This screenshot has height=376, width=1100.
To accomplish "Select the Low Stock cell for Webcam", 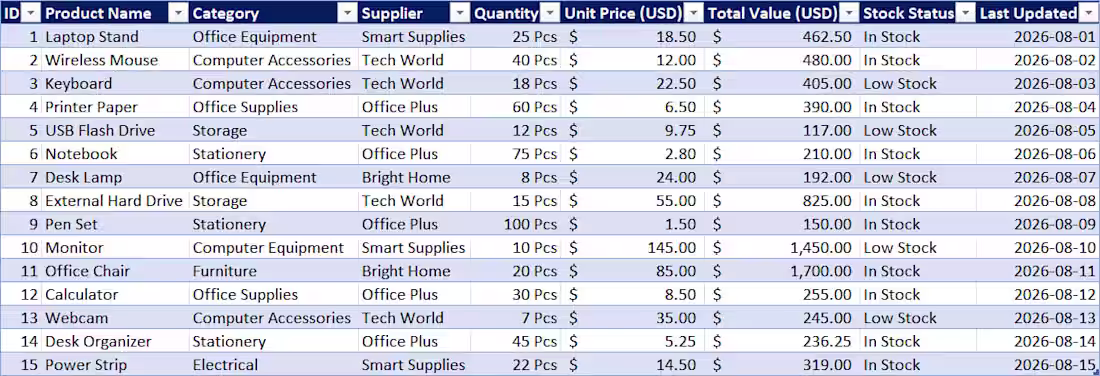I will pos(917,318).
